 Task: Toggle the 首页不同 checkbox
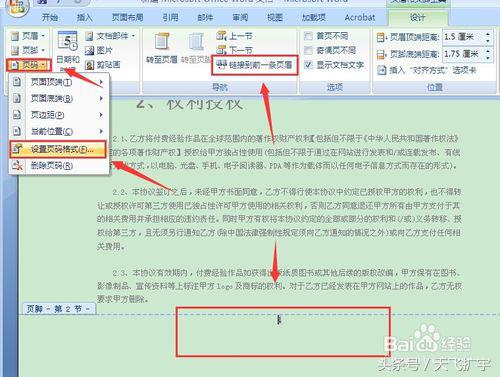[x=308, y=36]
